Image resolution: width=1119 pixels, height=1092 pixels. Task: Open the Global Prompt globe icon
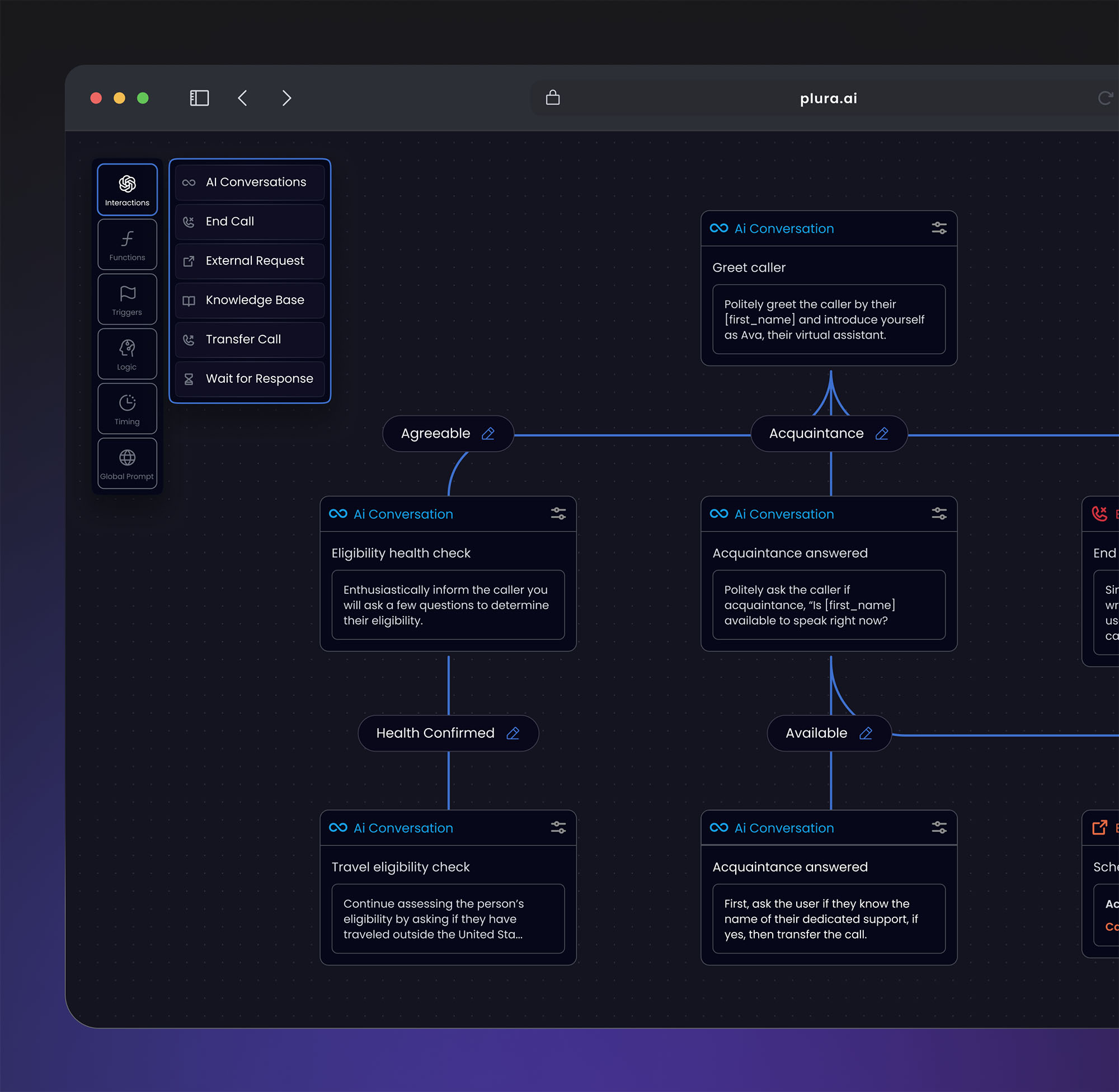point(127,458)
